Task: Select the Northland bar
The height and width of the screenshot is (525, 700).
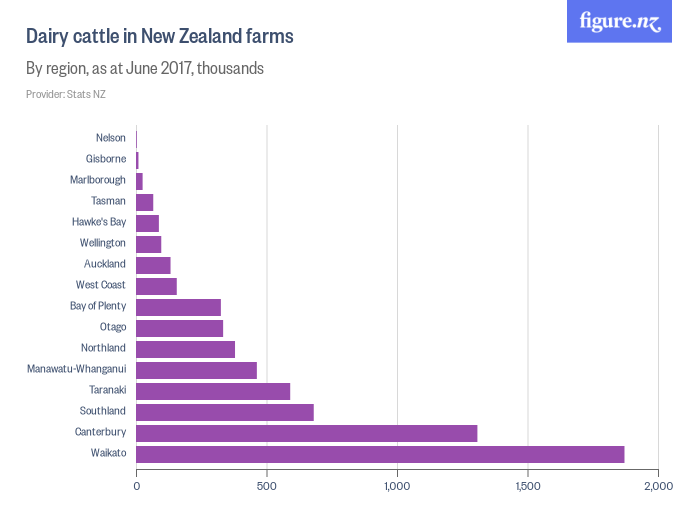Action: coord(185,349)
